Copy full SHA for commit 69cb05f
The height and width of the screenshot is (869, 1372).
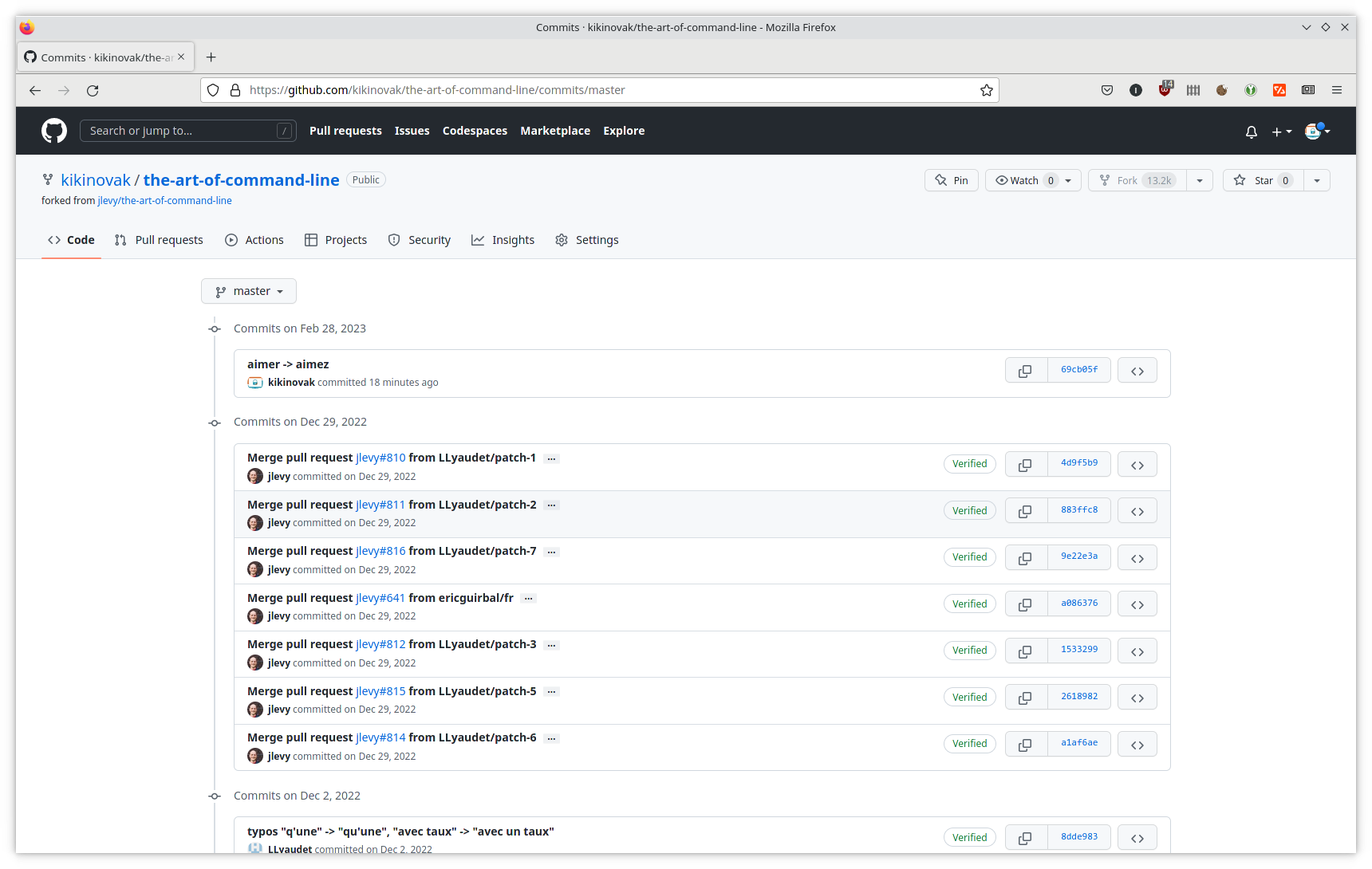pos(1025,371)
